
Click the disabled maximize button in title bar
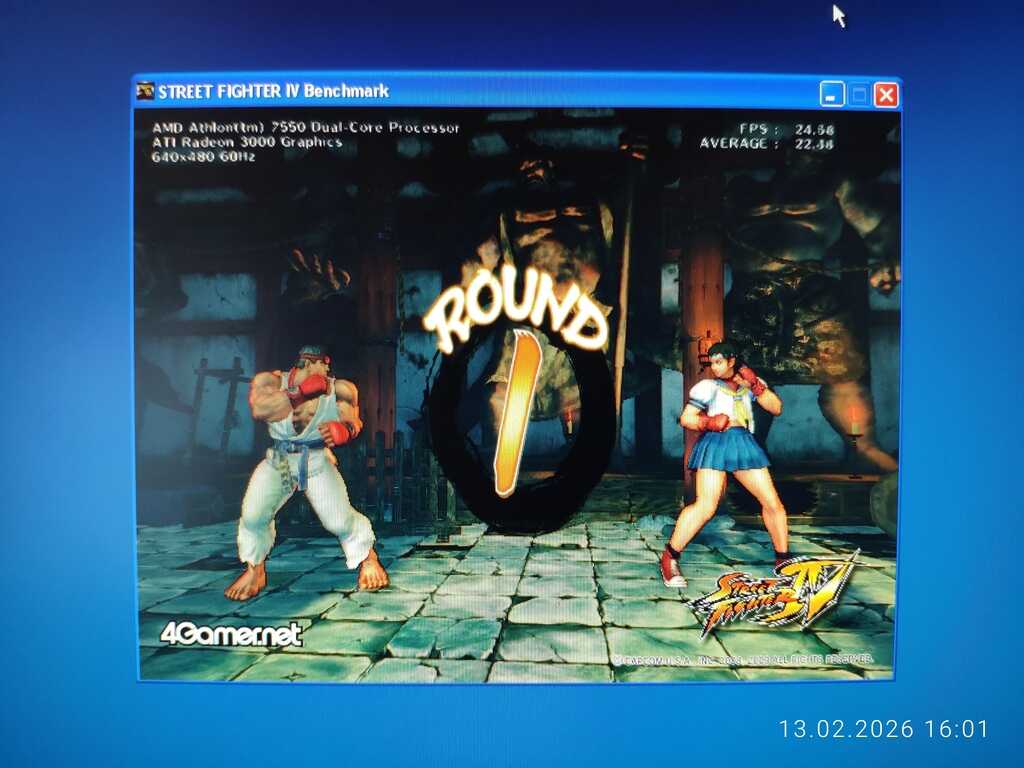(x=859, y=95)
